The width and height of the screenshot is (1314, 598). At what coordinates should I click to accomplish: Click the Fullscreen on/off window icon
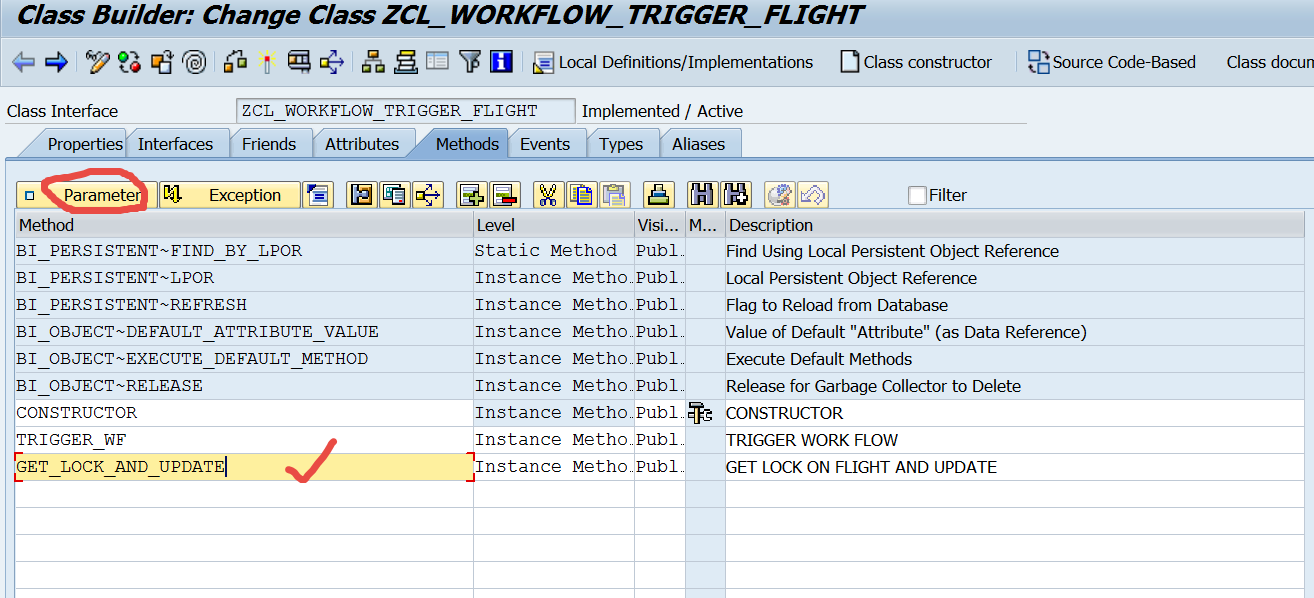437,62
